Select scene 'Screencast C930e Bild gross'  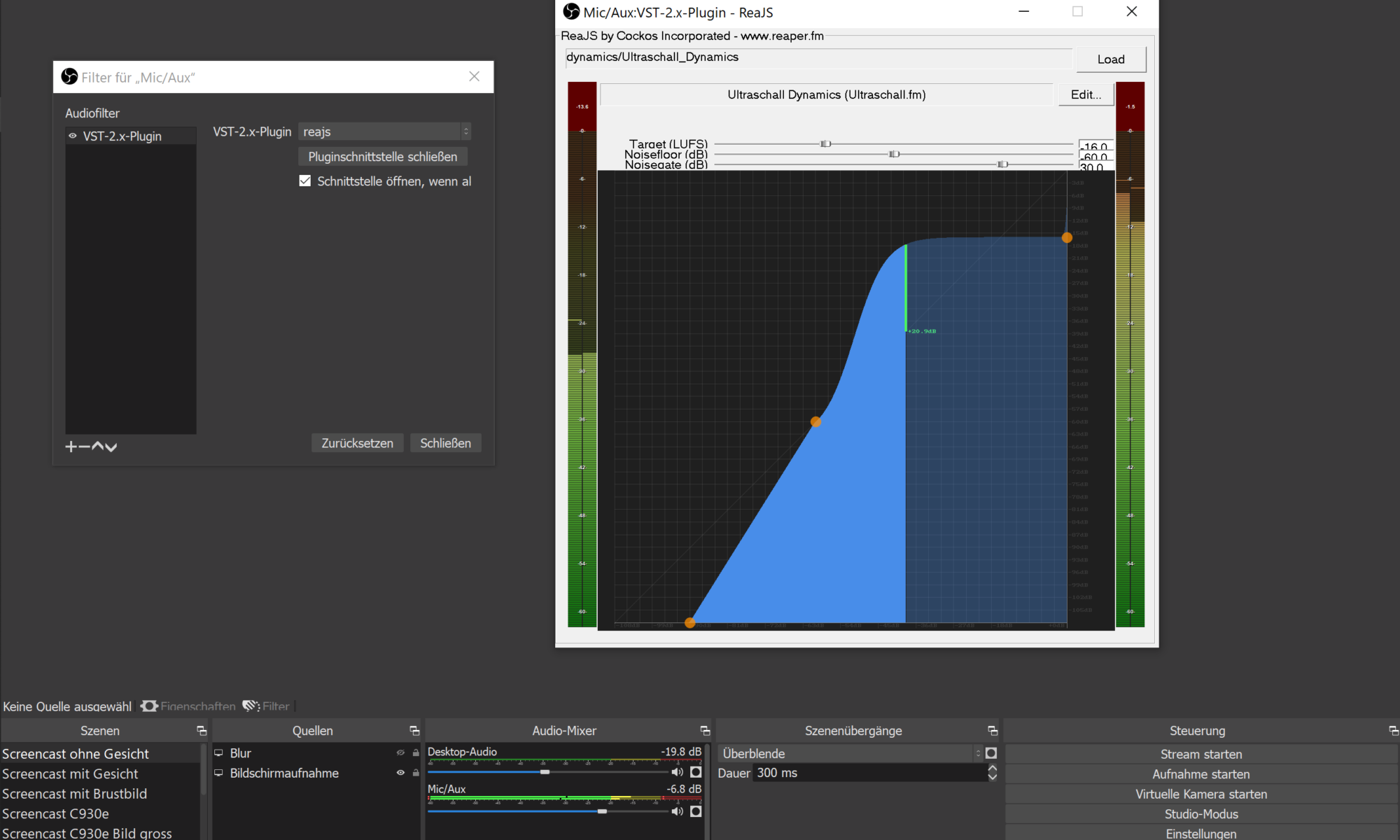(100, 833)
